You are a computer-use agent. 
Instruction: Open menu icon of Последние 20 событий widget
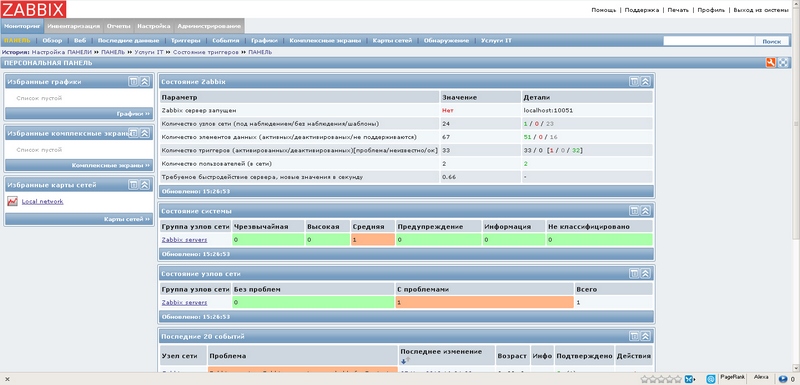[x=634, y=337]
